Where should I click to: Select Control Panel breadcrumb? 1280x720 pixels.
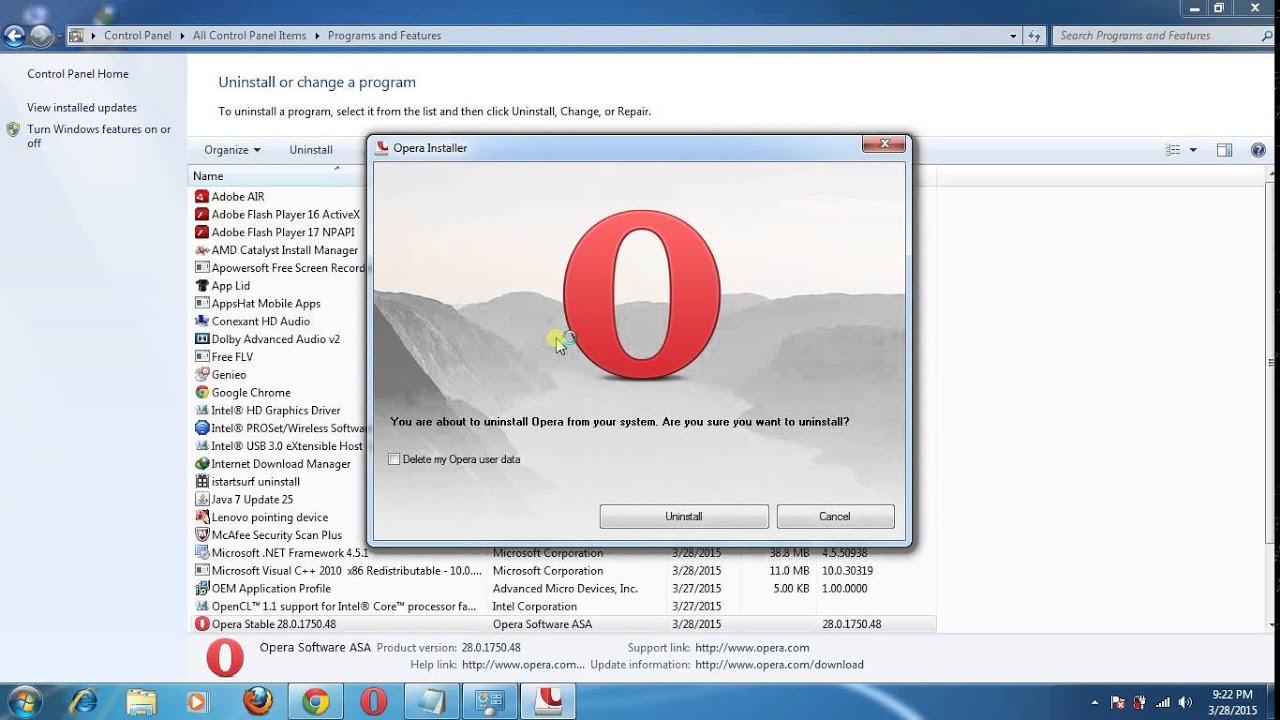click(x=138, y=36)
